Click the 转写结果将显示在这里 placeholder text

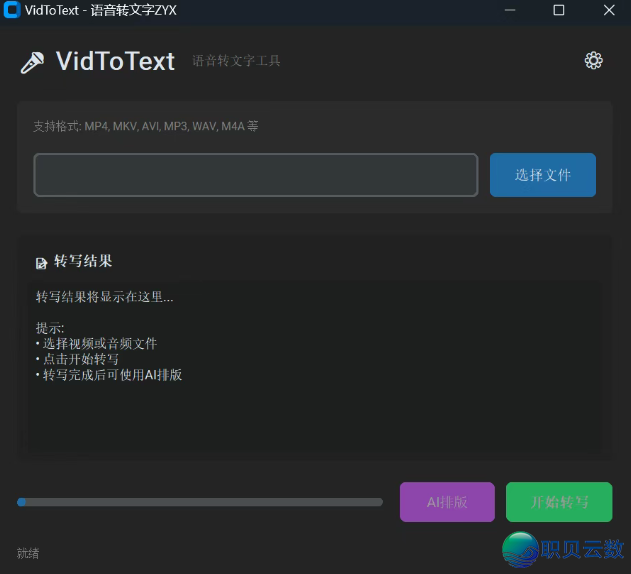click(x=104, y=297)
